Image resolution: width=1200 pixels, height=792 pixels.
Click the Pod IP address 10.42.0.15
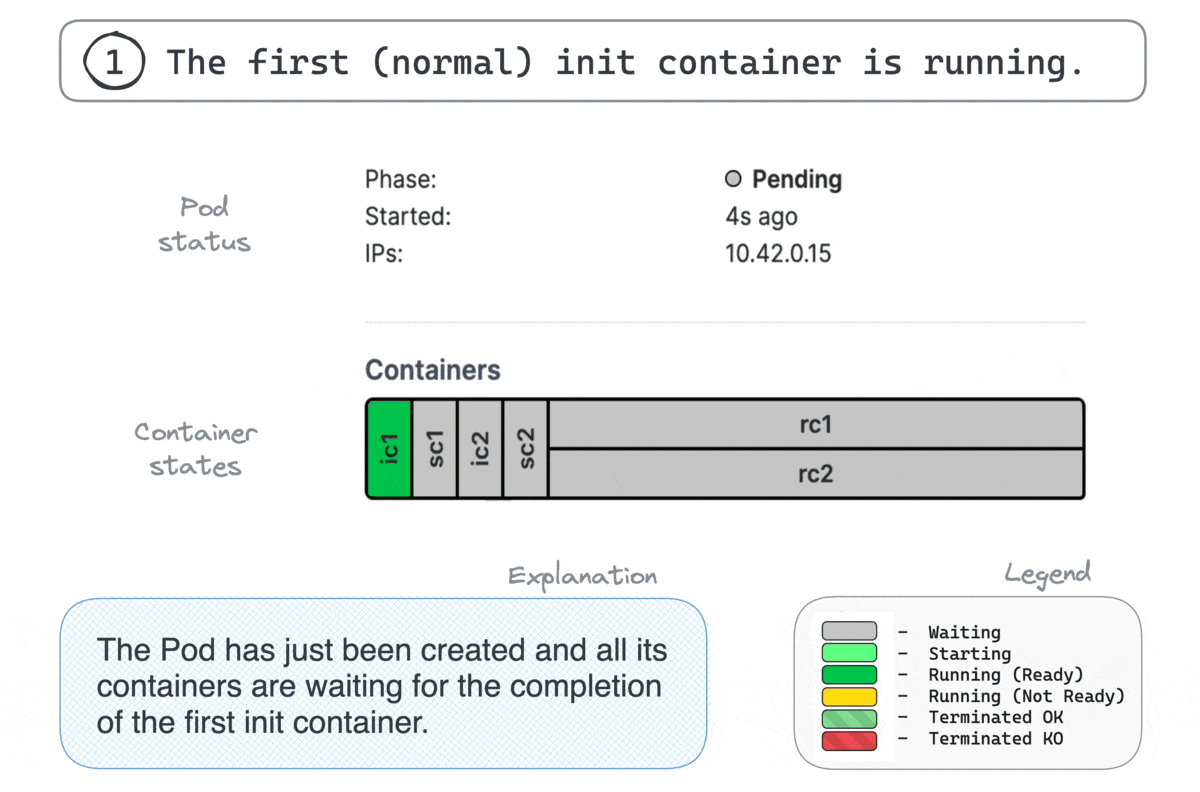pyautogui.click(x=778, y=254)
